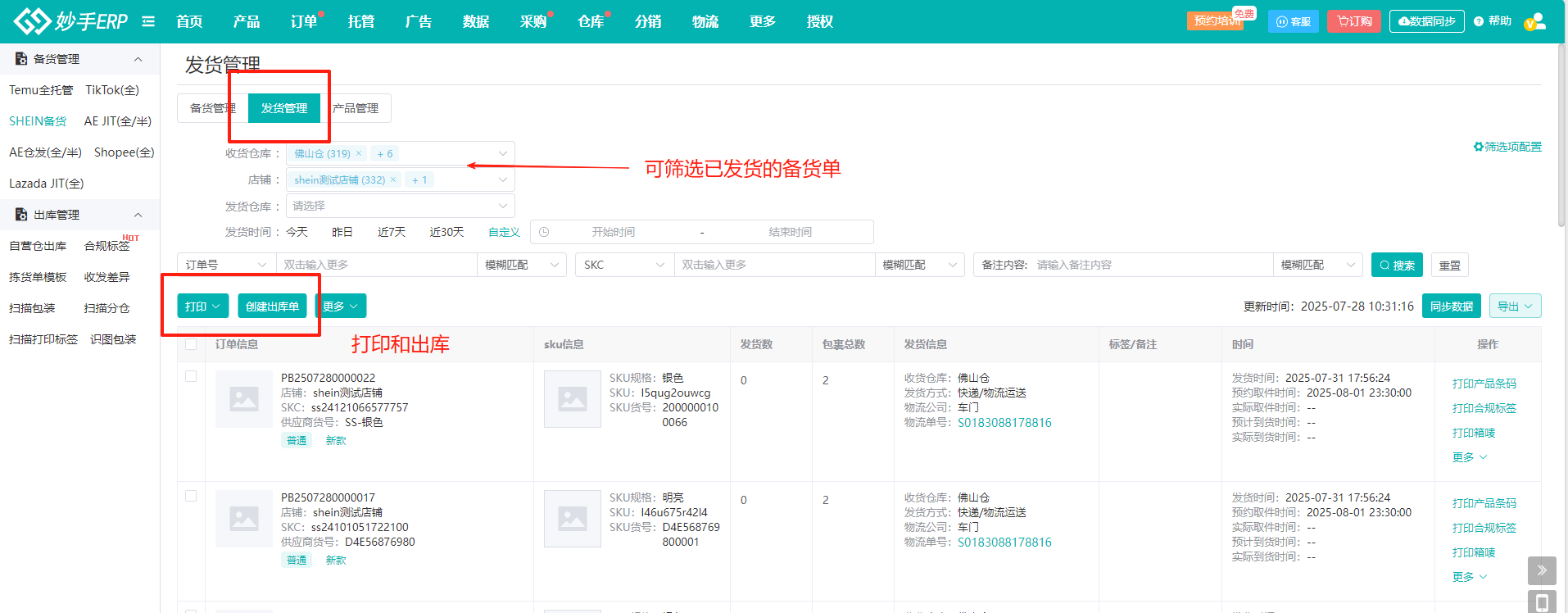The image size is (1568, 613).
Task: Collapse the 备货管理 sidebar section chevron
Action: (x=138, y=59)
